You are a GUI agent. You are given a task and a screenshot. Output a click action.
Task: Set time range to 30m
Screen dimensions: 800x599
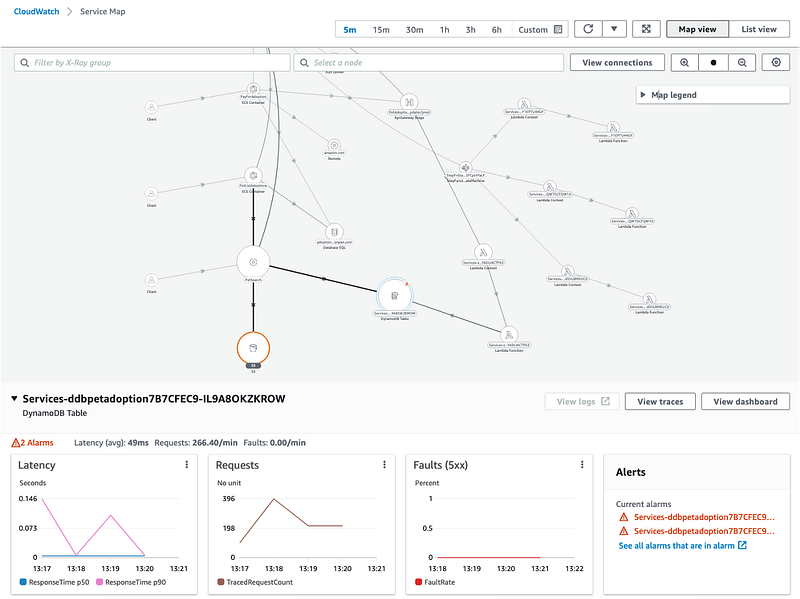414,30
